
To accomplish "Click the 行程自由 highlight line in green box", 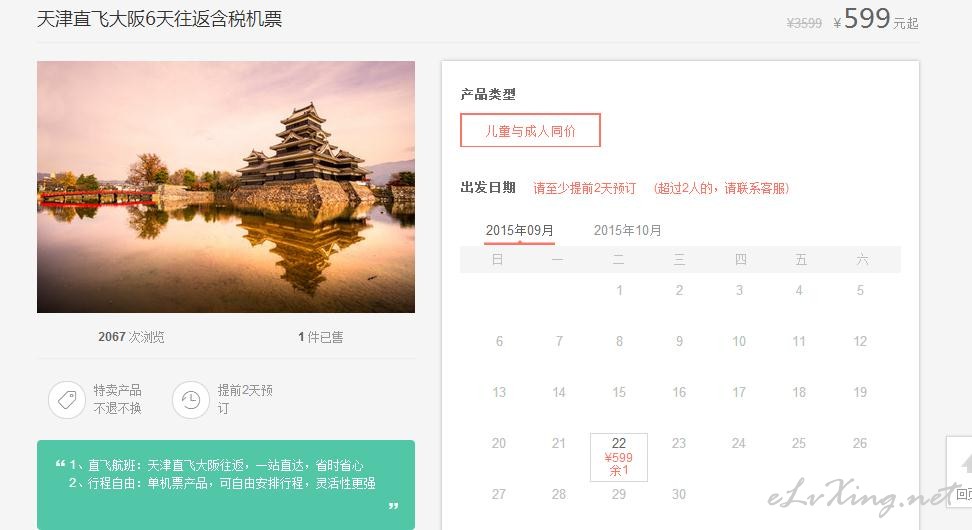I will 222,483.
